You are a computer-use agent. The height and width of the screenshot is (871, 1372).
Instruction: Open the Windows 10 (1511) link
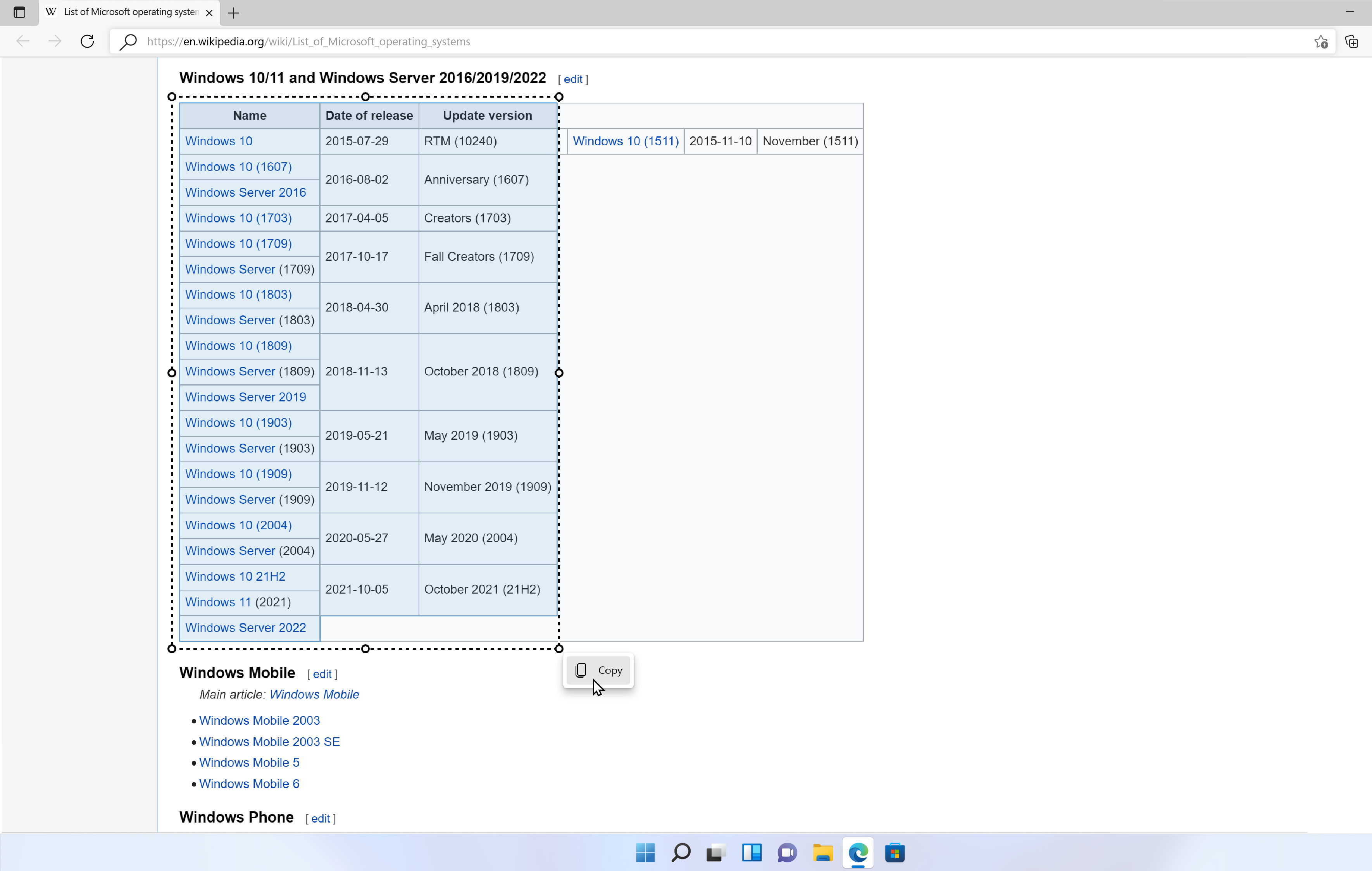pyautogui.click(x=625, y=141)
